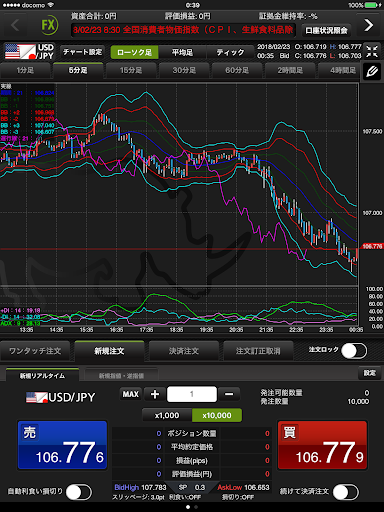Switch to the 決済注文 tab

pyautogui.click(x=184, y=351)
